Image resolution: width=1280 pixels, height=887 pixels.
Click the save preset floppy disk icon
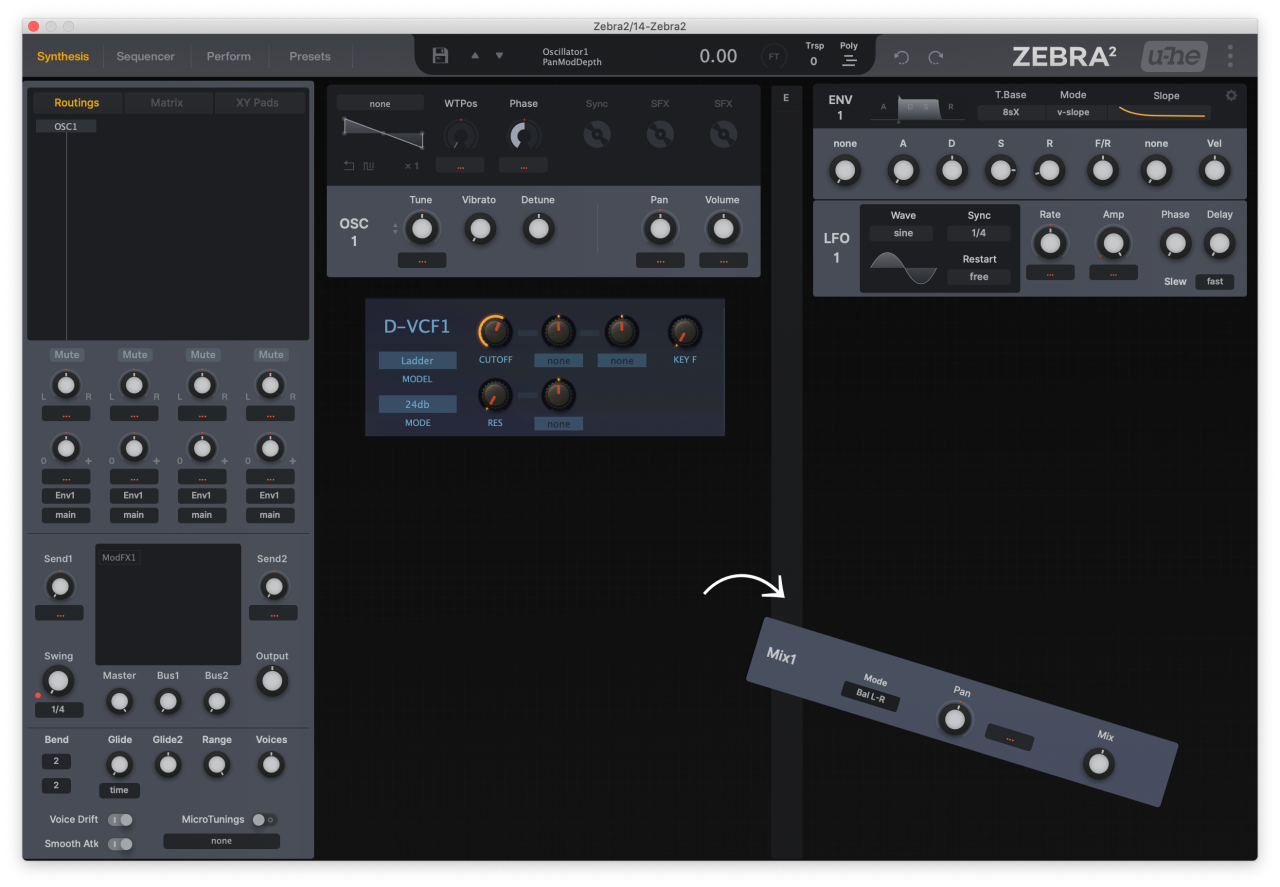440,55
